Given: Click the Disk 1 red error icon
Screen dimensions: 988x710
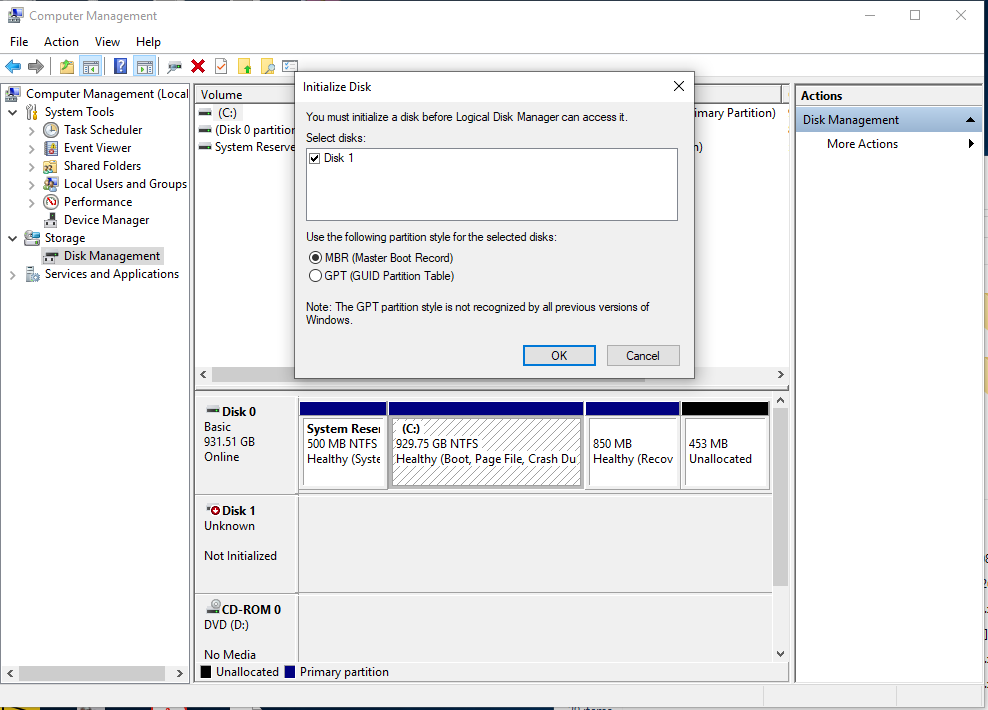Looking at the screenshot, I should 214,510.
